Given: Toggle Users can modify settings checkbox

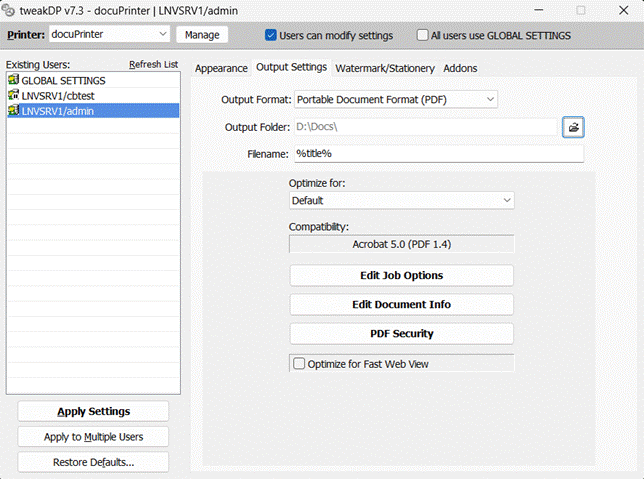Looking at the screenshot, I should tap(271, 35).
